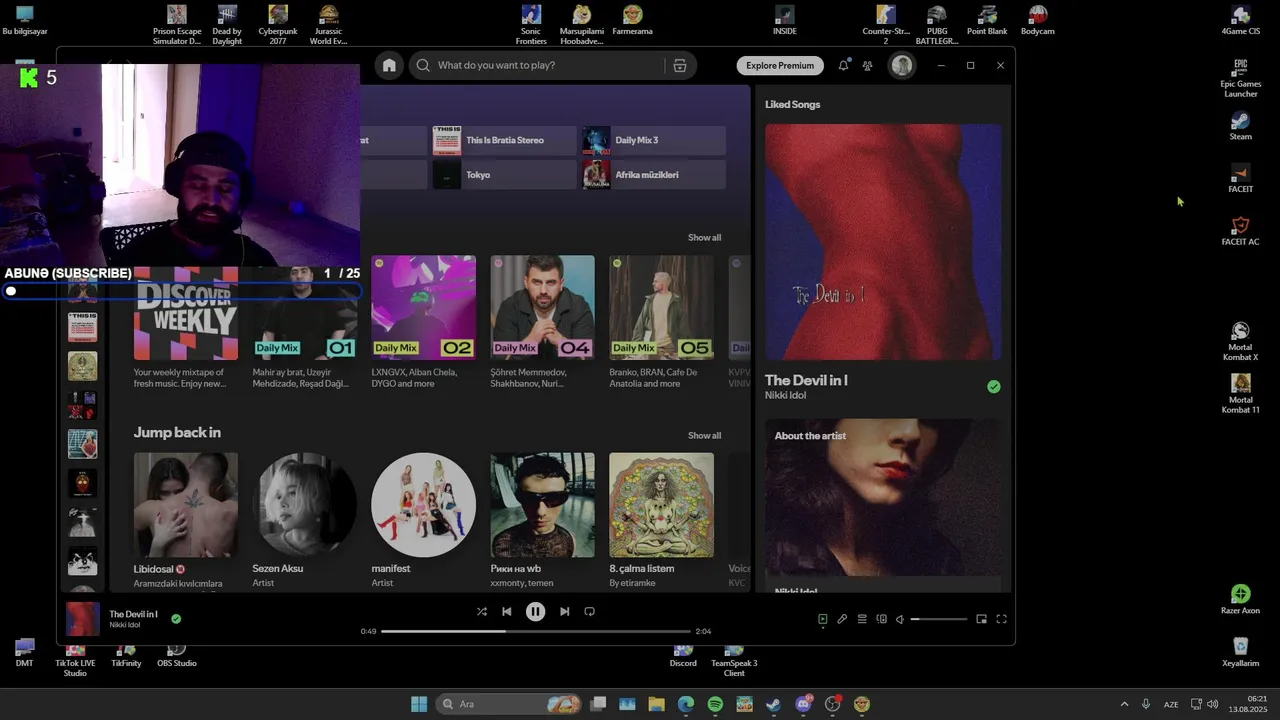The width and height of the screenshot is (1280, 720).
Task: Open the Windows Start menu
Action: 419,704
